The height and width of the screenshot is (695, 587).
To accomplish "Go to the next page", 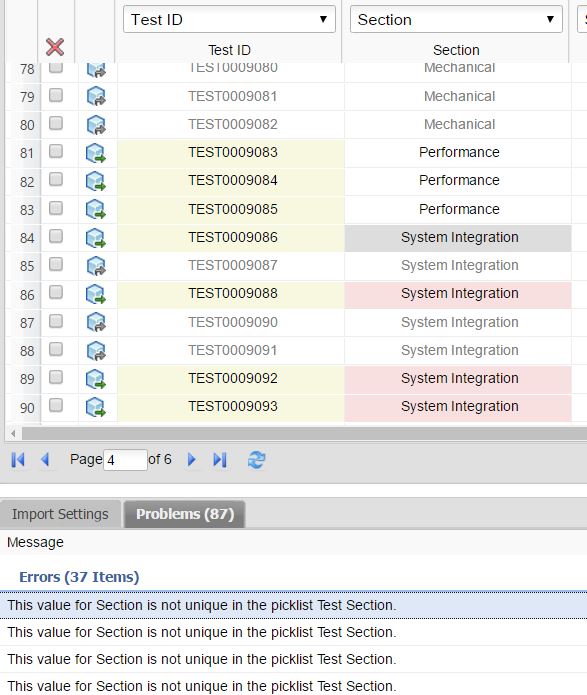I will tap(192, 460).
